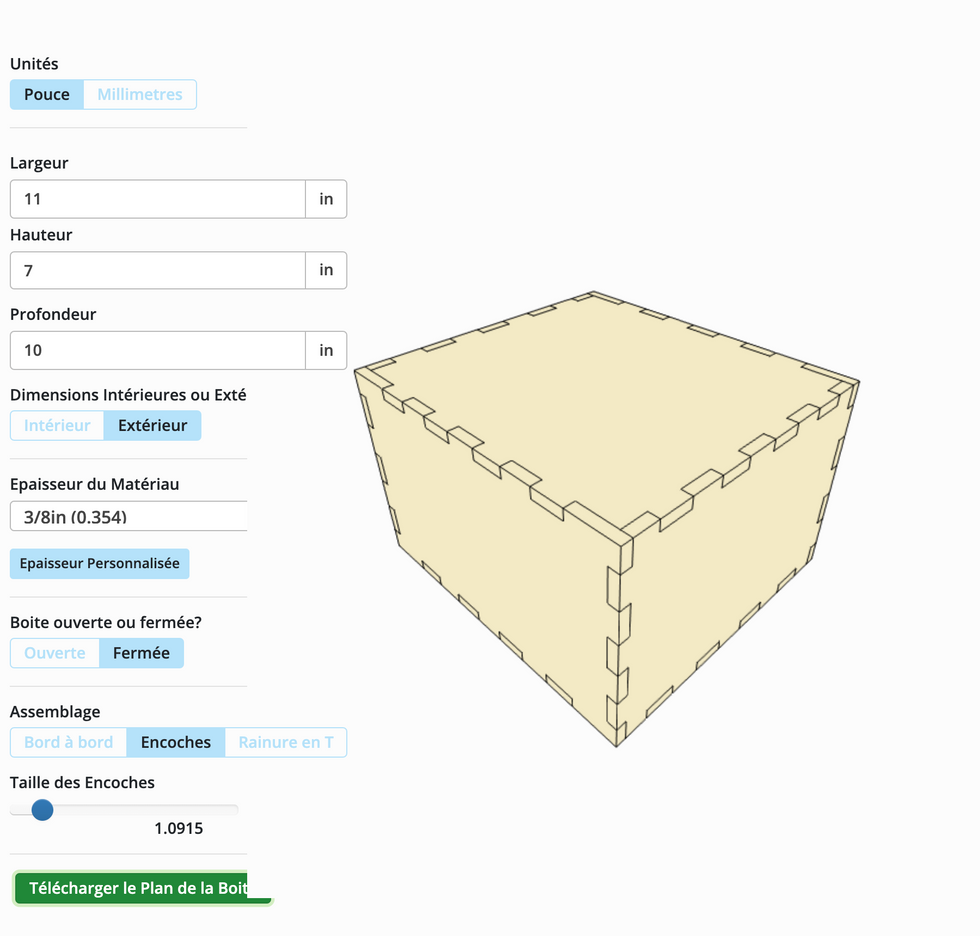Click 'Boite ouverte ou fermée?' label
980x936 pixels.
coord(106,622)
